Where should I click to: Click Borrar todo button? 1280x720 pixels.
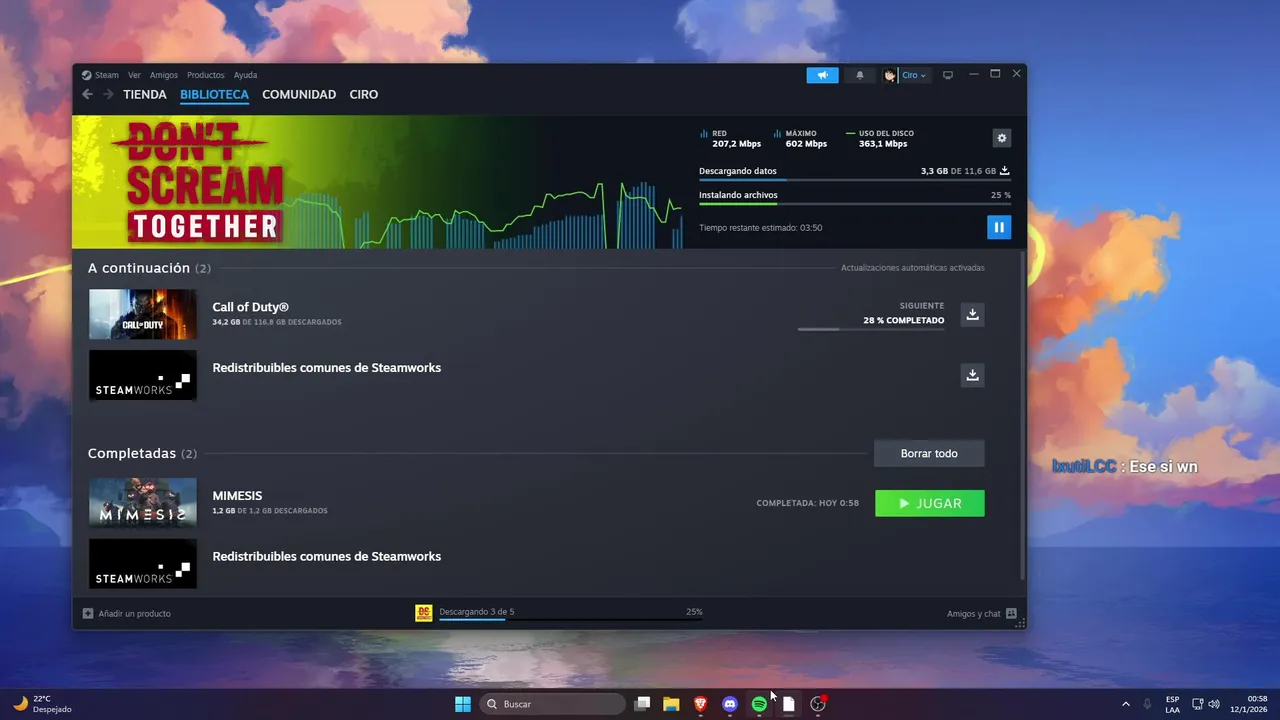click(x=929, y=453)
